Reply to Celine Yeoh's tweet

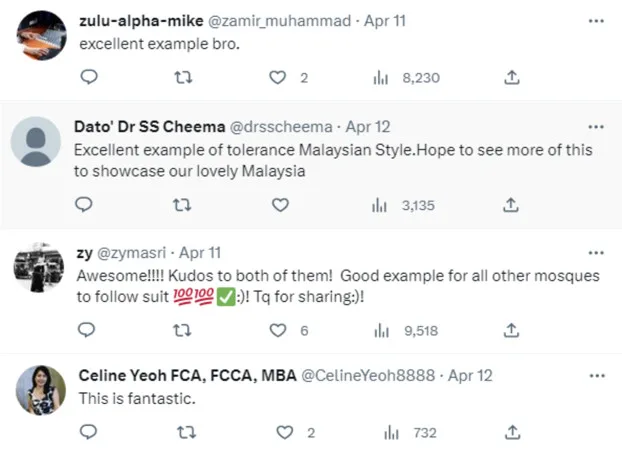pos(86,433)
